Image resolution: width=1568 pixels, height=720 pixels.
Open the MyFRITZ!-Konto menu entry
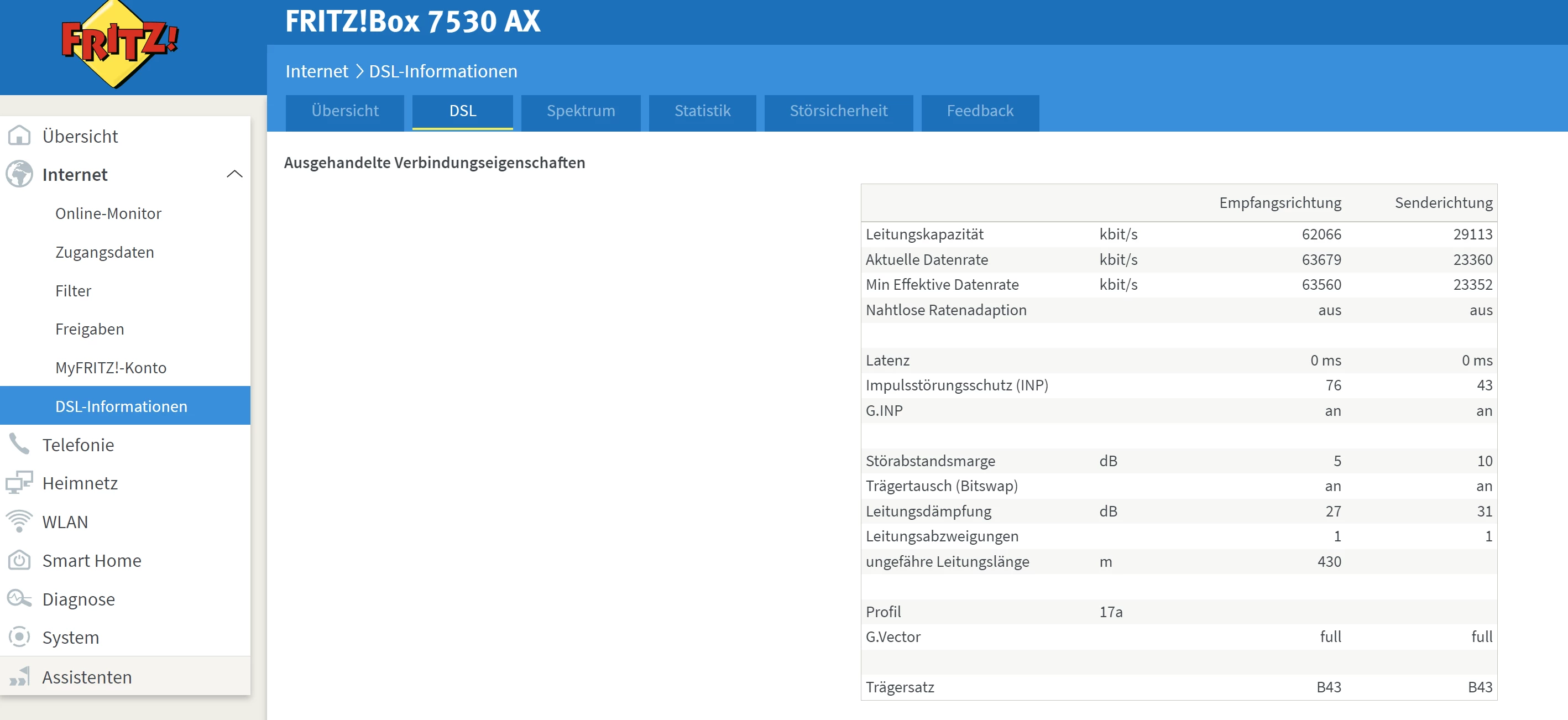111,368
